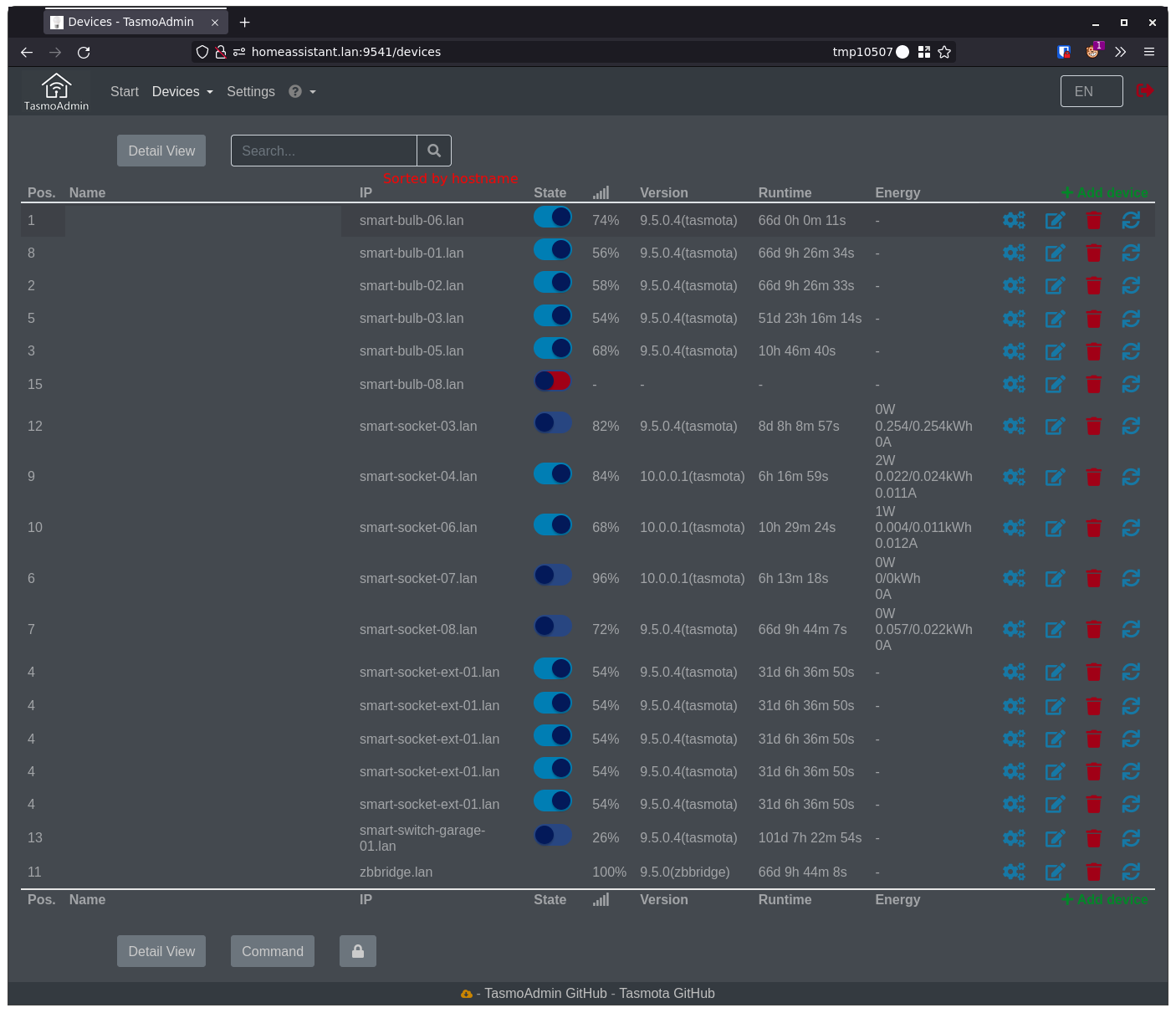Turn off smart-bulb-01.lan
The height and width of the screenshot is (1013, 1176).
click(x=552, y=249)
